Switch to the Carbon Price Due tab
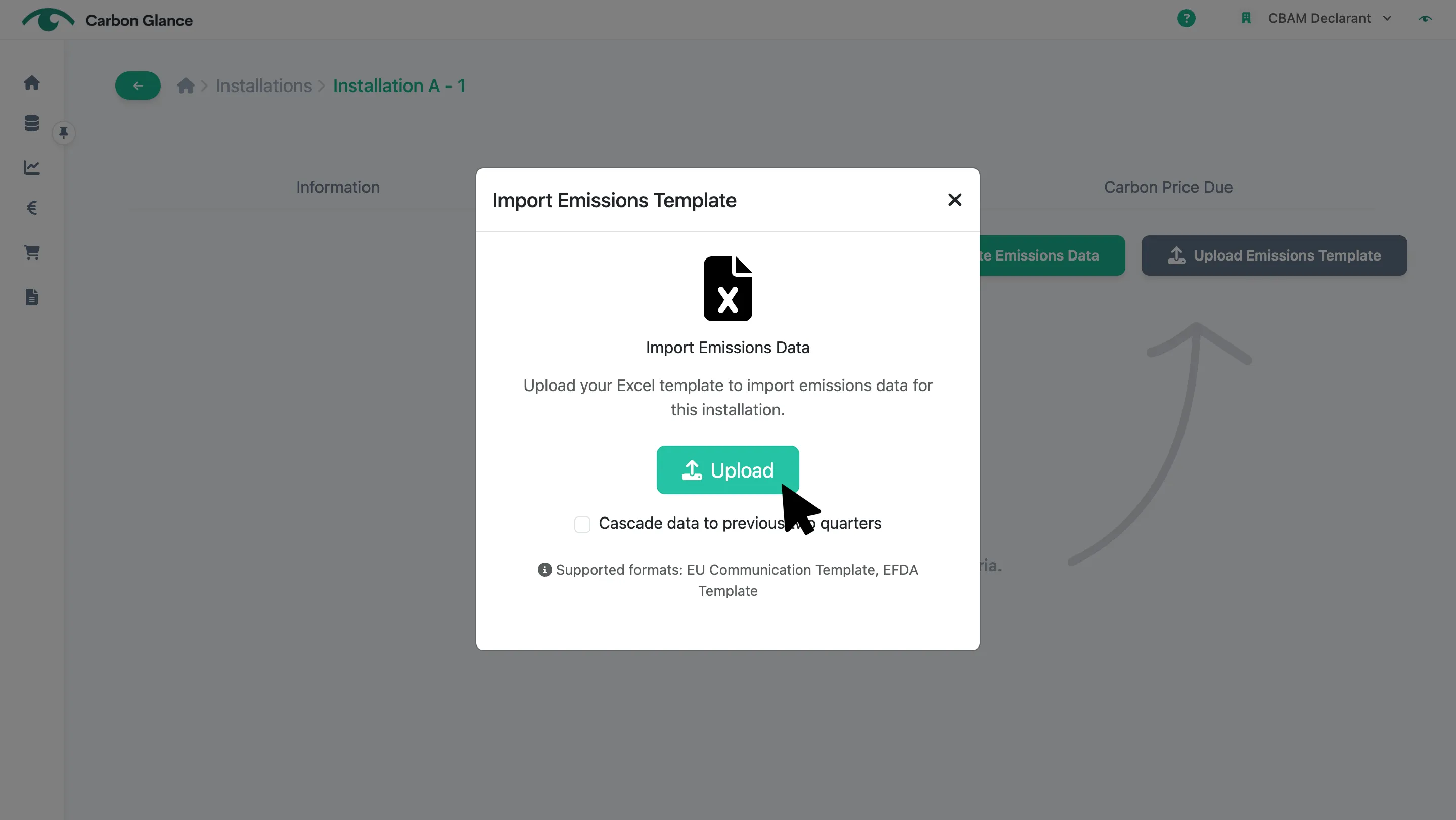This screenshot has width=1456, height=820. click(x=1168, y=187)
